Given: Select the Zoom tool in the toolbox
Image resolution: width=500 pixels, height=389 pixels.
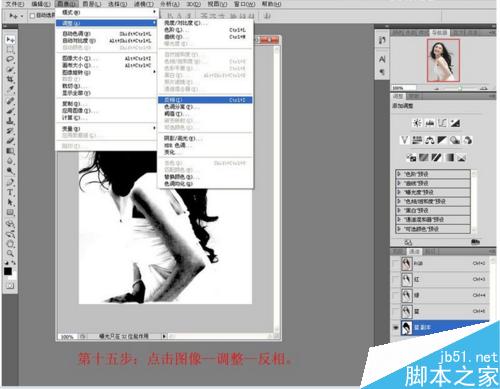Looking at the screenshot, I should pos(10,253).
